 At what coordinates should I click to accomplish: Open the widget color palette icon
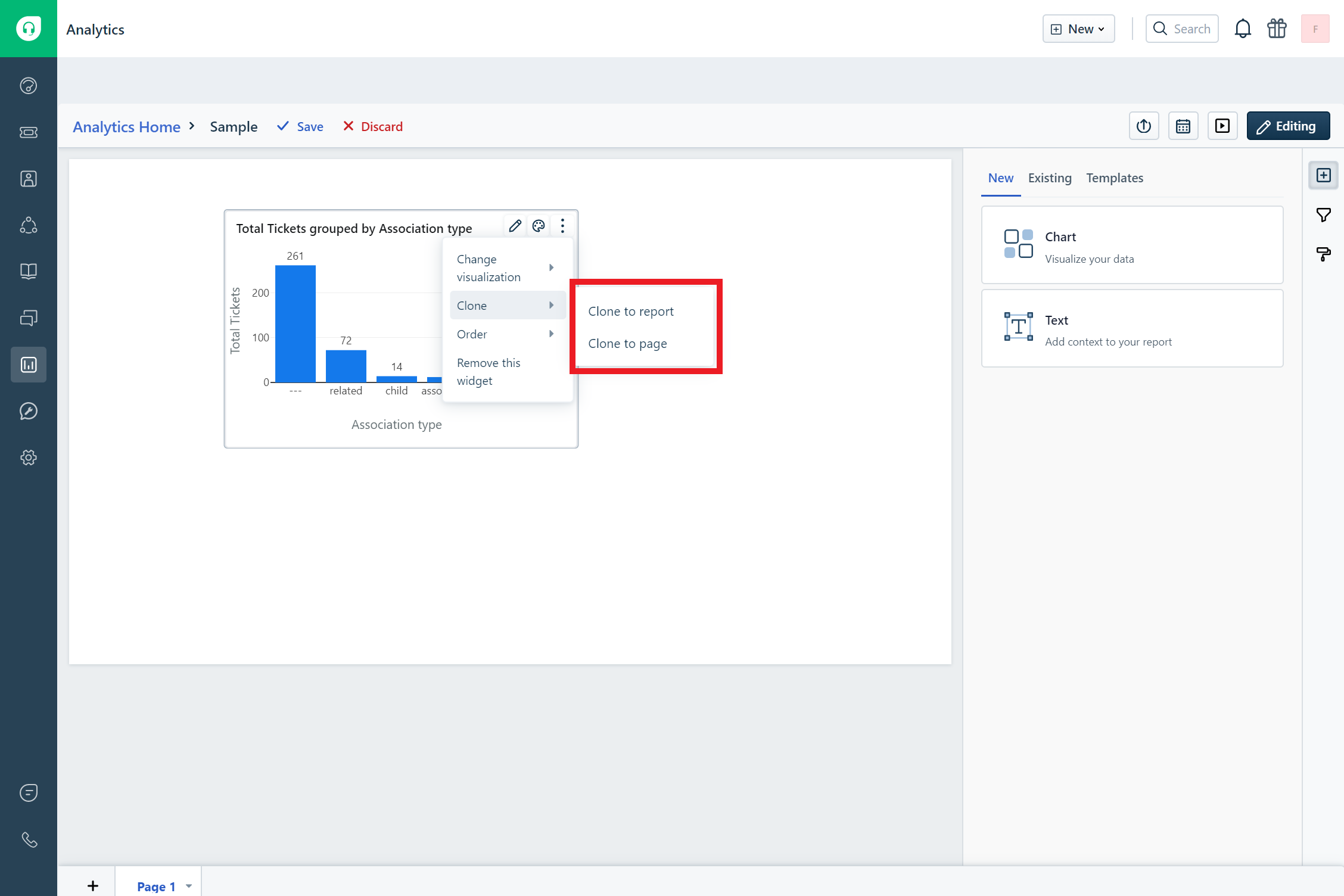coord(539,226)
